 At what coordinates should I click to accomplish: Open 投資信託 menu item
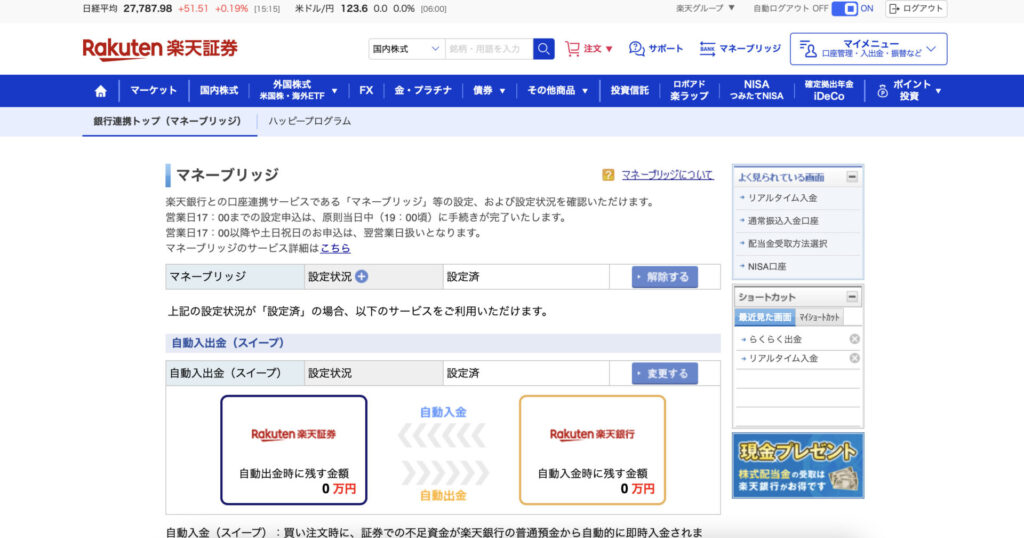click(x=630, y=91)
